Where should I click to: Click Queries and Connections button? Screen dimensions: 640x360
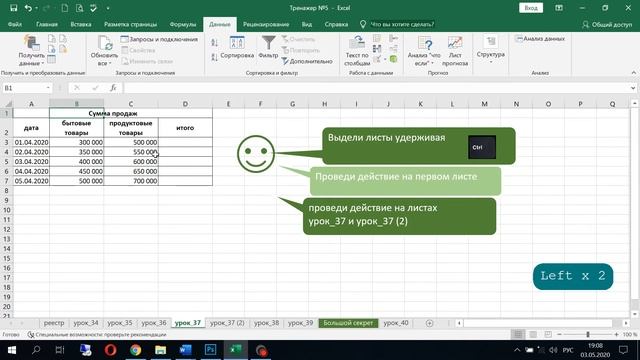(159, 39)
